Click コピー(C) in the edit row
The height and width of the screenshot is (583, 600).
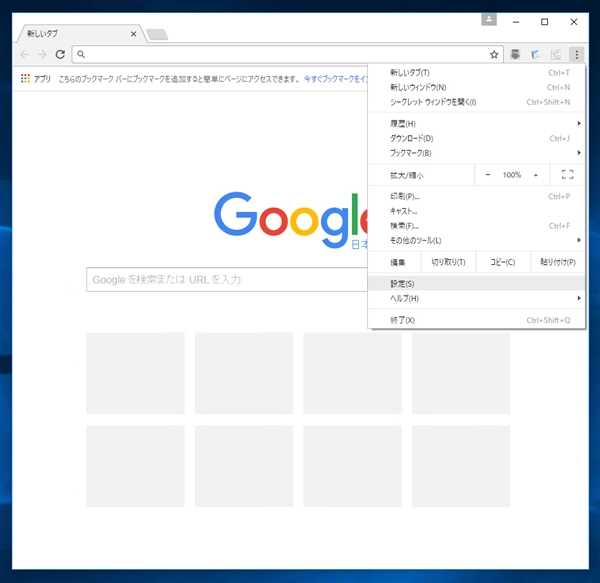click(503, 262)
